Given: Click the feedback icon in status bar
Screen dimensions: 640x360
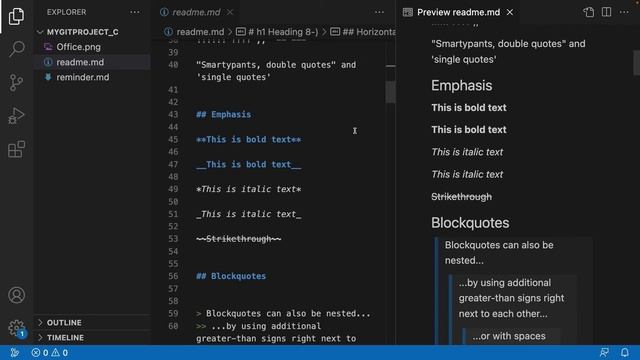Looking at the screenshot, I should pyautogui.click(x=604, y=353).
